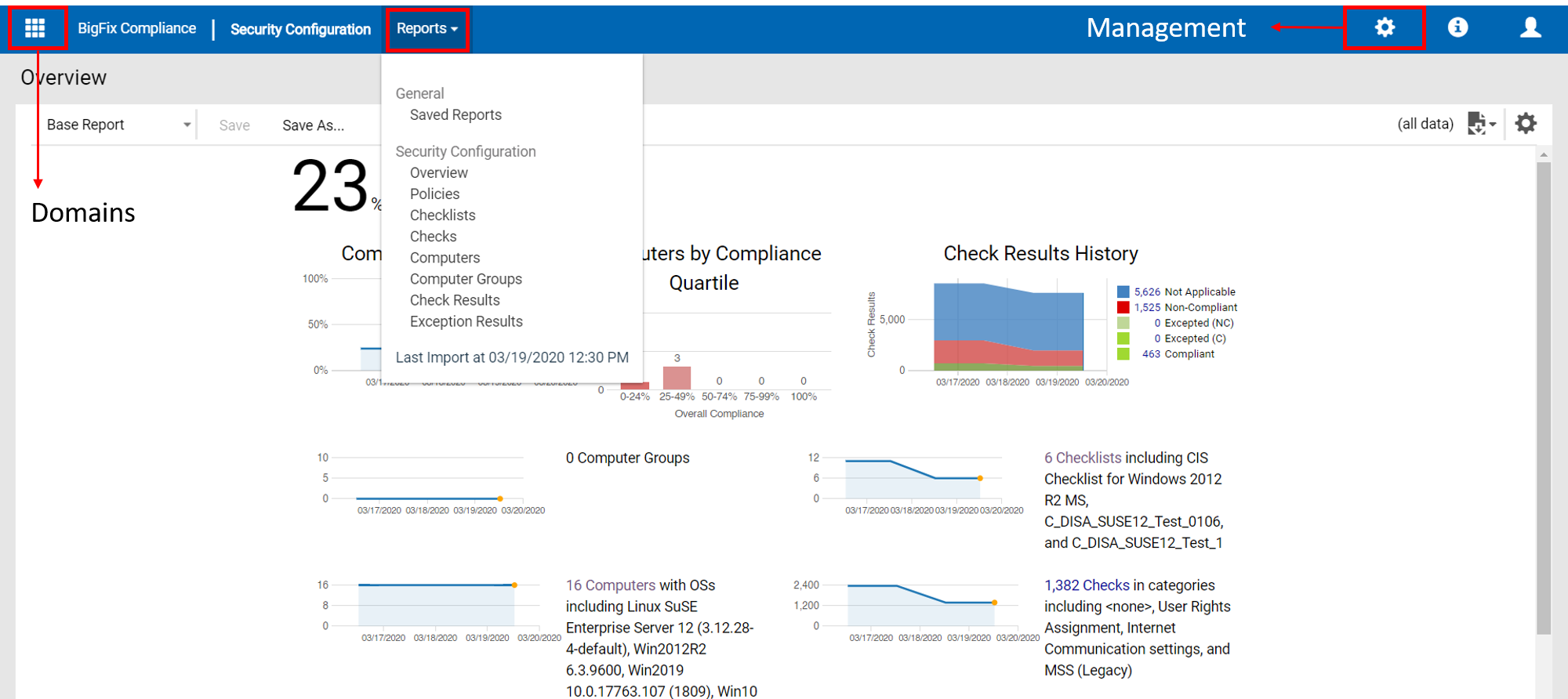This screenshot has width=1568, height=699.
Task: Open the 1,382 Checks link
Action: [x=1087, y=585]
